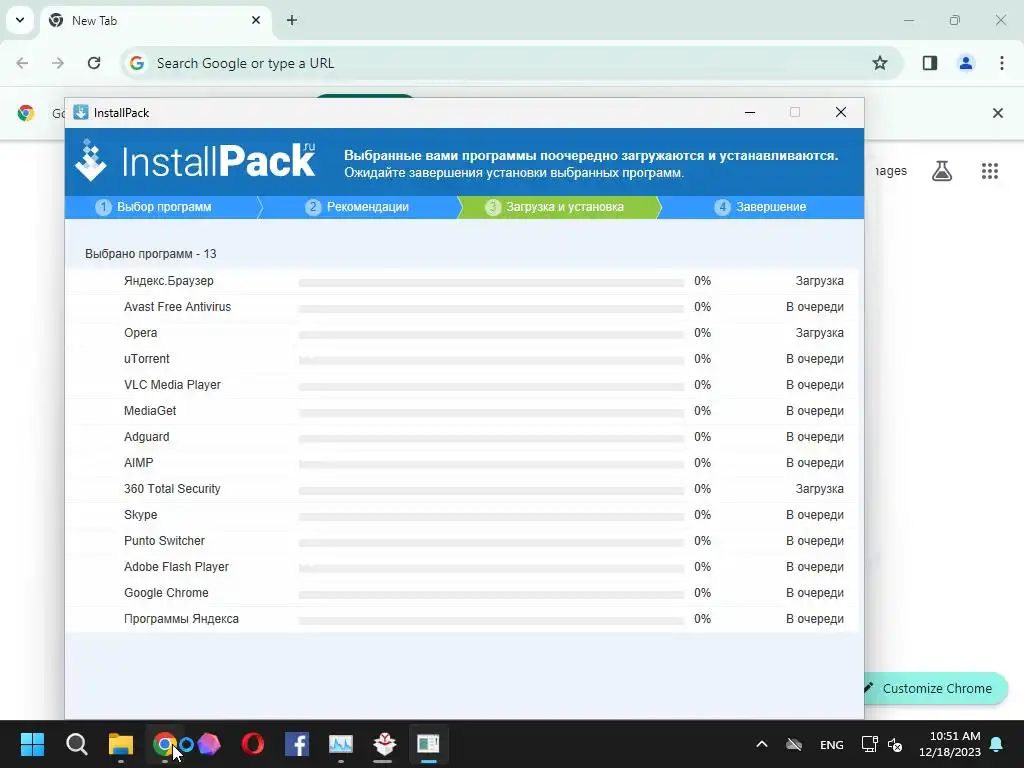Go to step 2 Рекомендации
The width and height of the screenshot is (1024, 768).
(358, 207)
